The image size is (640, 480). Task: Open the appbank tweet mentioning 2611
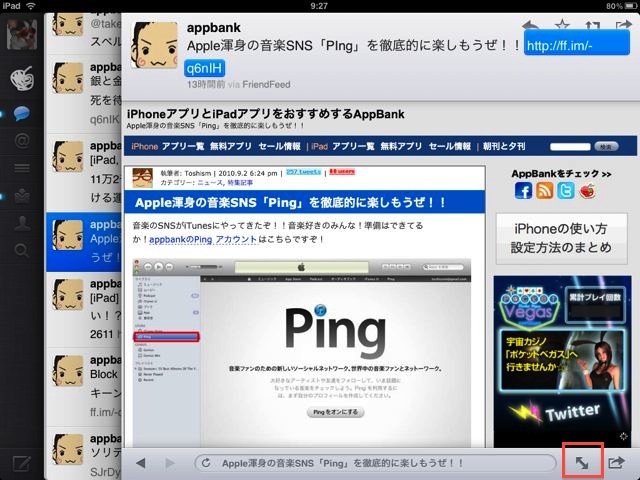[84, 310]
